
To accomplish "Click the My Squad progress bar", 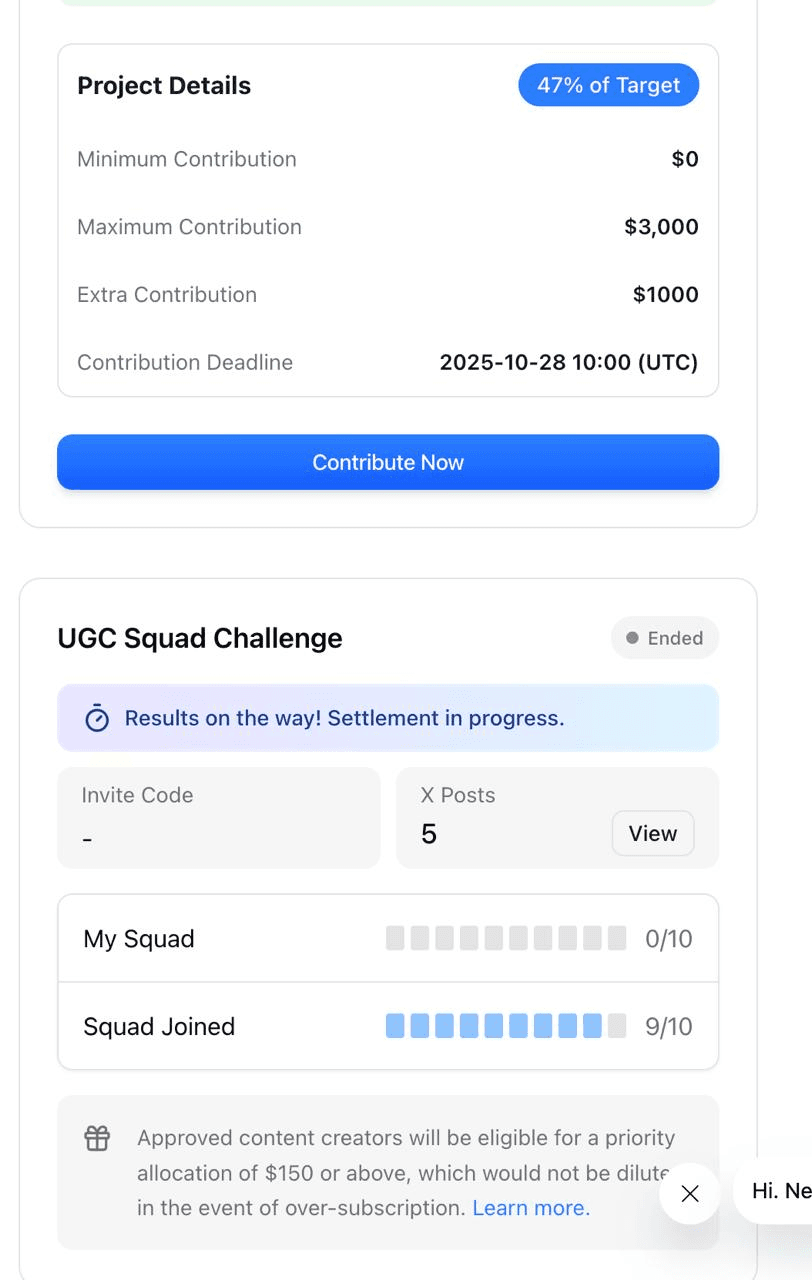I will [505, 938].
